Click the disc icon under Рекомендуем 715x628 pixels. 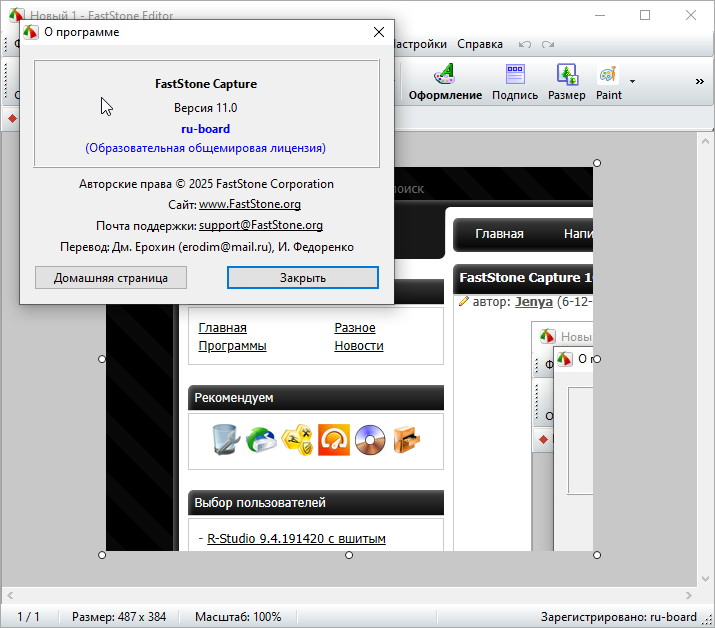tap(370, 440)
